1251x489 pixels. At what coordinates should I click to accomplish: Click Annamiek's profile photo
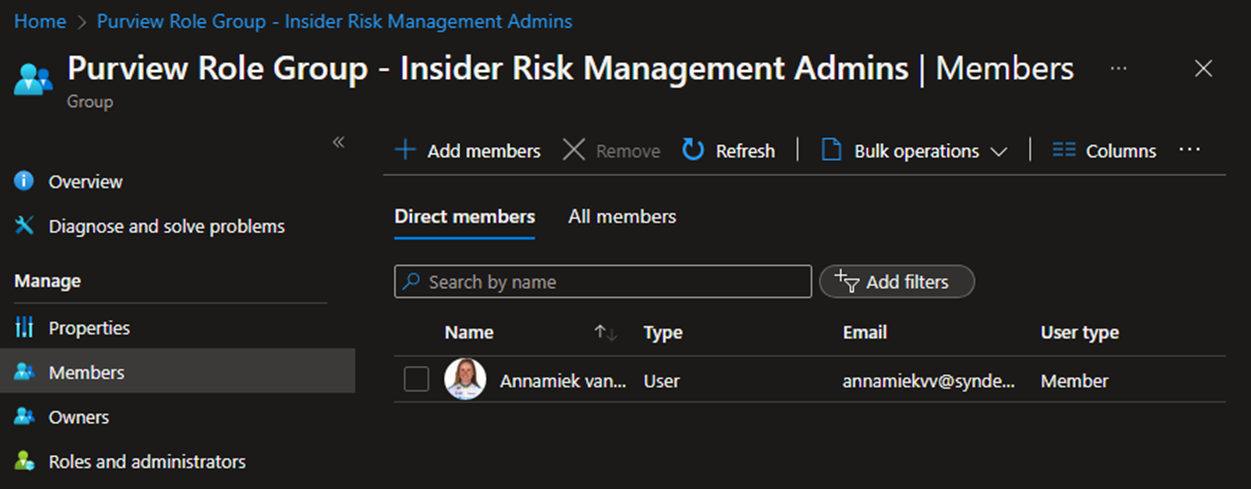click(x=465, y=379)
